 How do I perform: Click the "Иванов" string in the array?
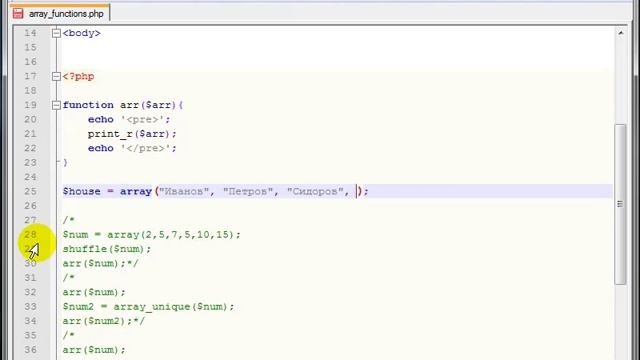[x=184, y=191]
